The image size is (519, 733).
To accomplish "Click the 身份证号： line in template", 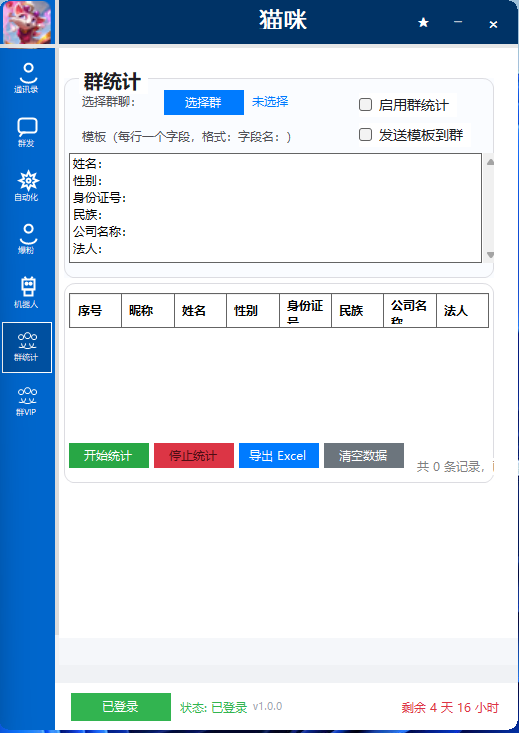I will (x=100, y=198).
